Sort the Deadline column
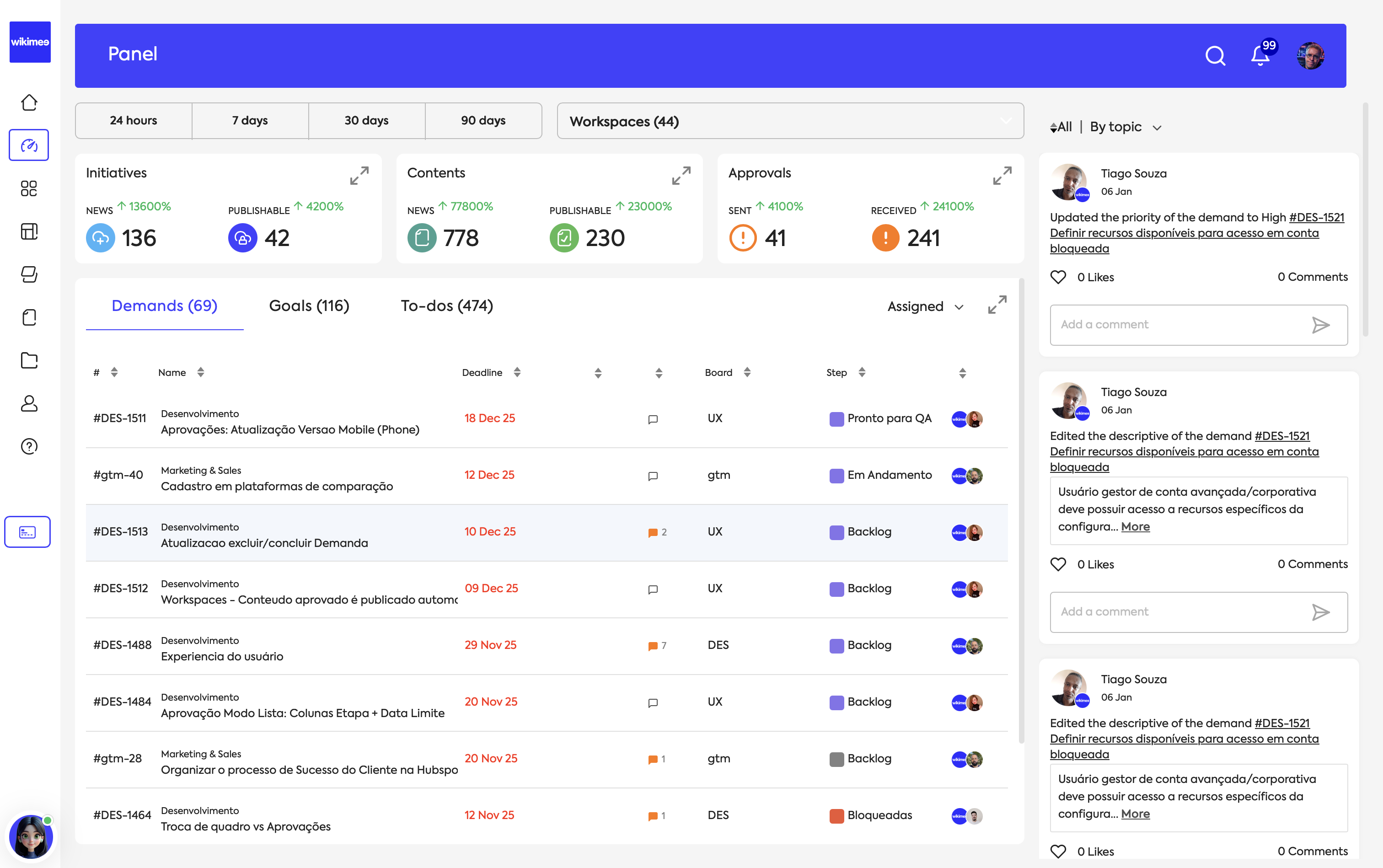The height and width of the screenshot is (868, 1383). (516, 372)
